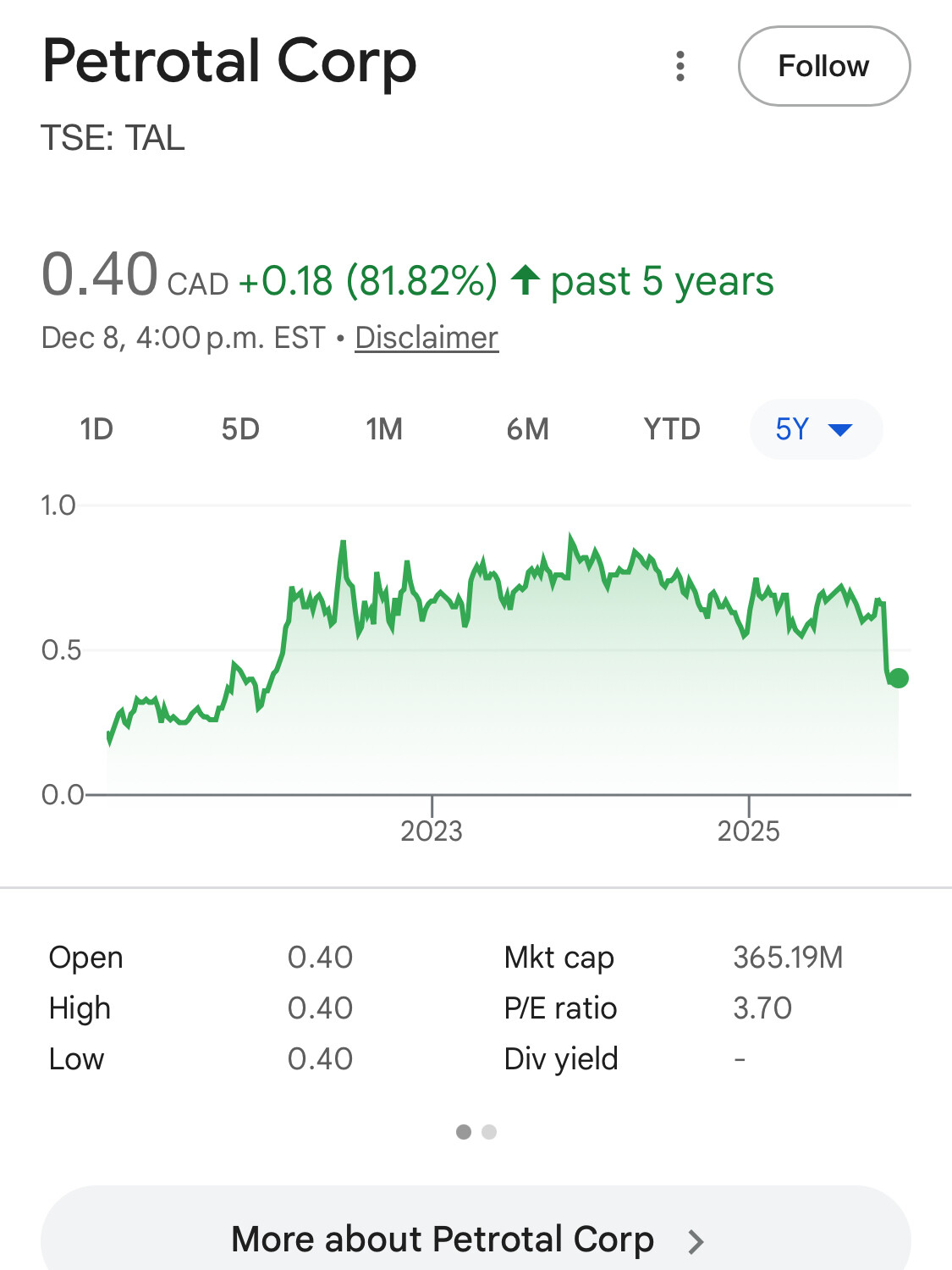Image resolution: width=952 pixels, height=1270 pixels.
Task: Select the 1D time range tab
Action: point(96,429)
